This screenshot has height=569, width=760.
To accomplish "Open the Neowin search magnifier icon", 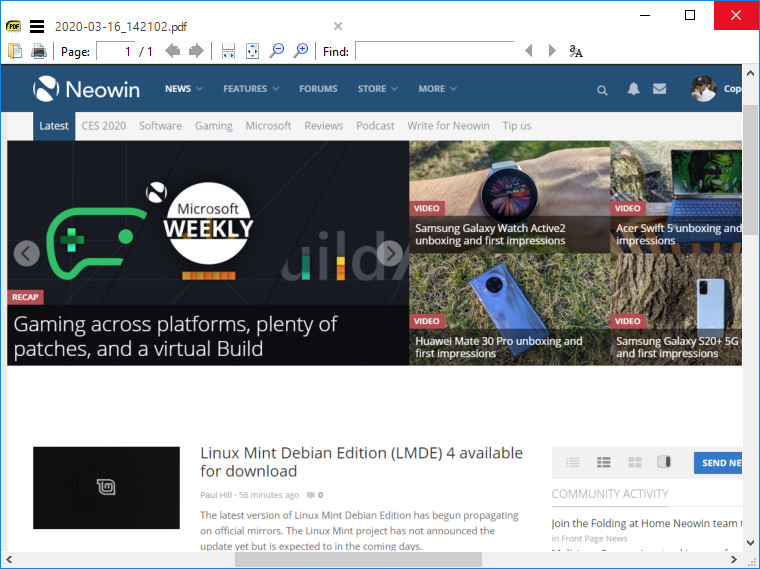I will [602, 90].
